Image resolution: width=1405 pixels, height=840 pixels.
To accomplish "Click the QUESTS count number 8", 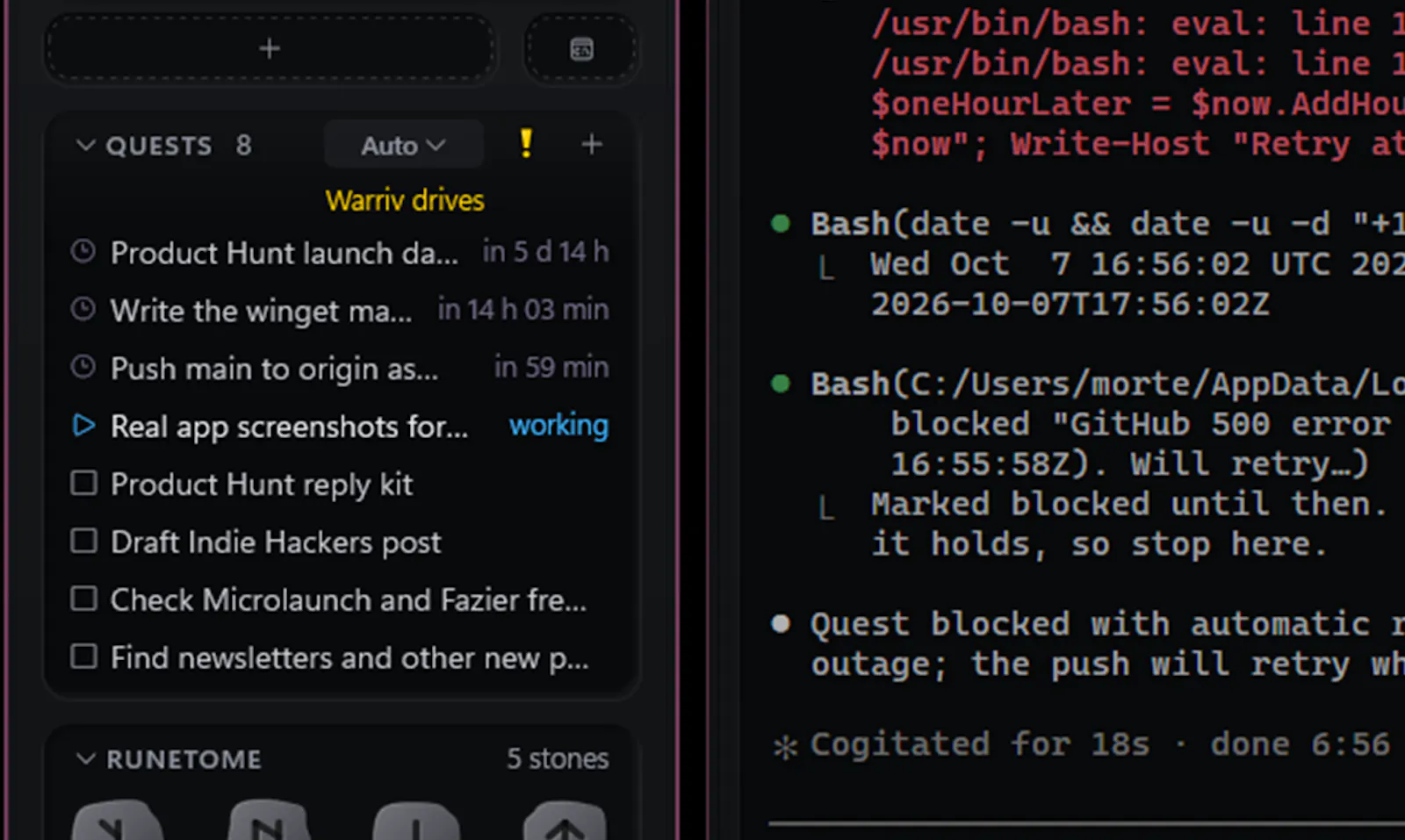I will [243, 145].
